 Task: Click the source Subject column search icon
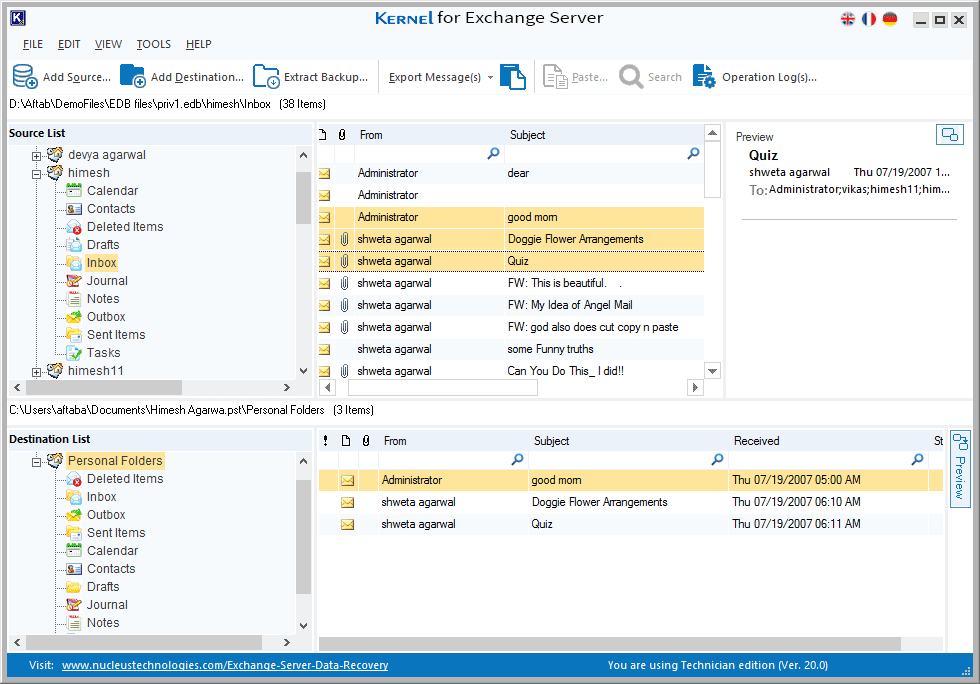click(x=693, y=153)
